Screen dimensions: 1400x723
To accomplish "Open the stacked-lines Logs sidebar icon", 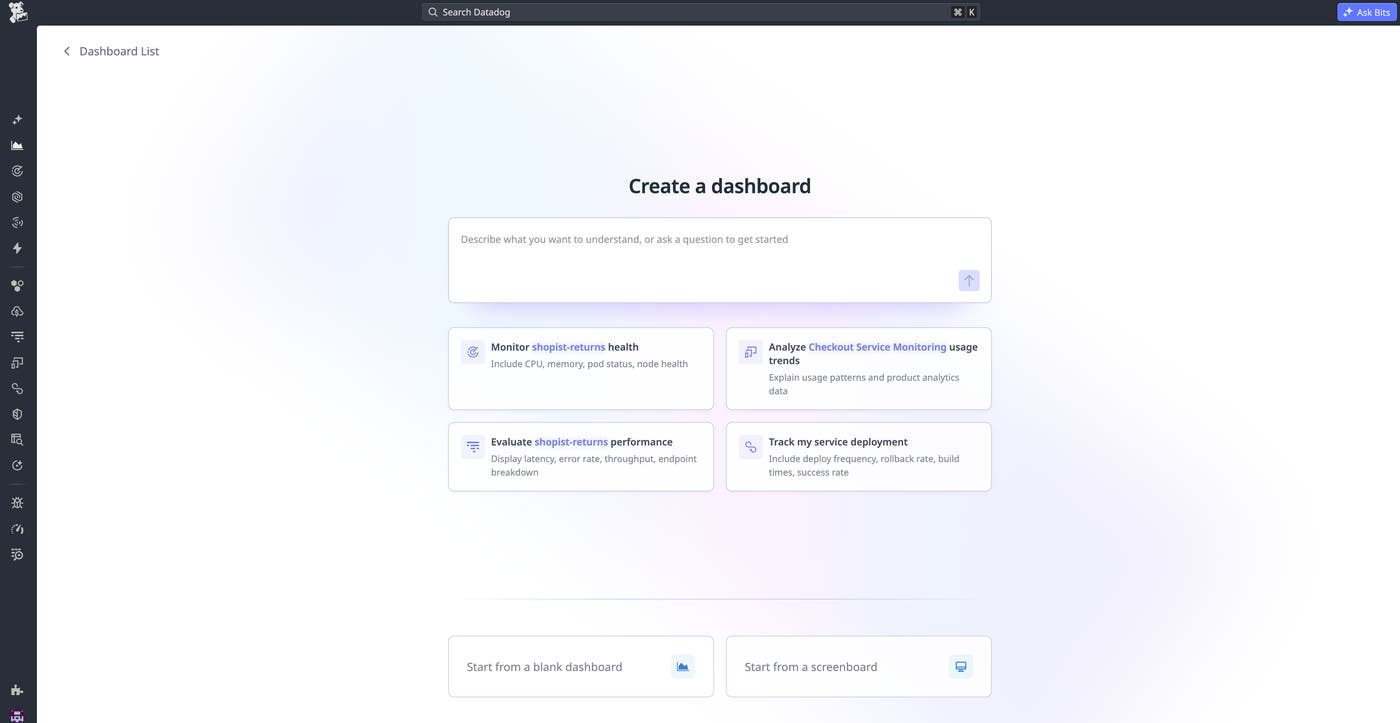I will coord(17,337).
